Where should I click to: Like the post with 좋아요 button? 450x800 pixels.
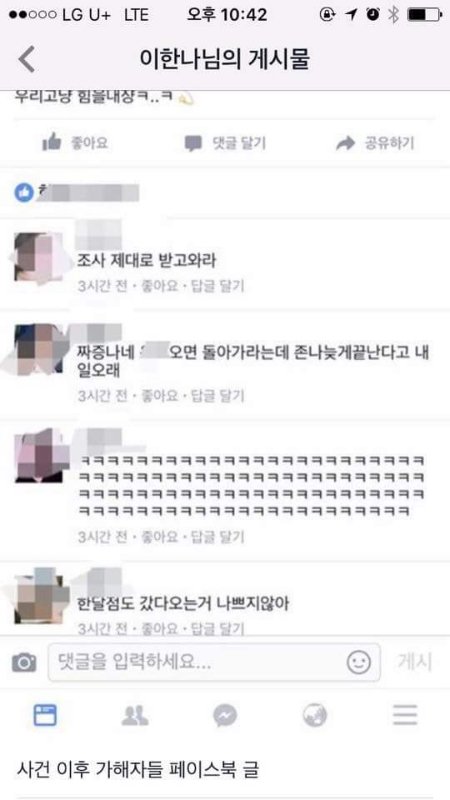[75, 143]
